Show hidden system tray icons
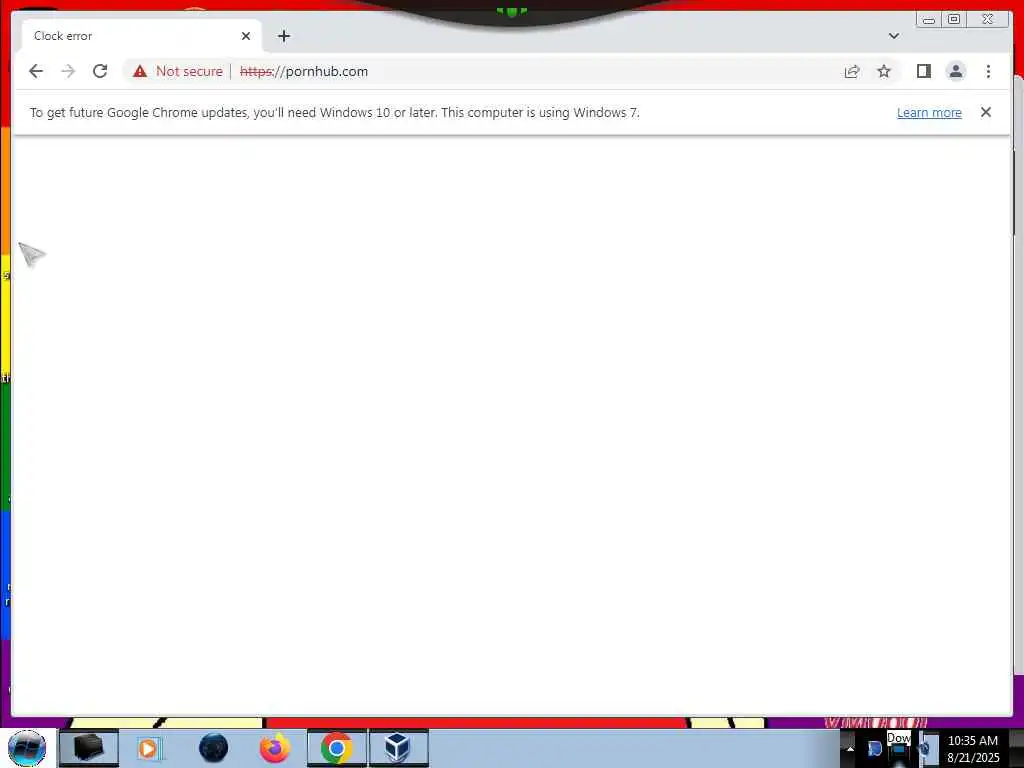 click(x=850, y=749)
